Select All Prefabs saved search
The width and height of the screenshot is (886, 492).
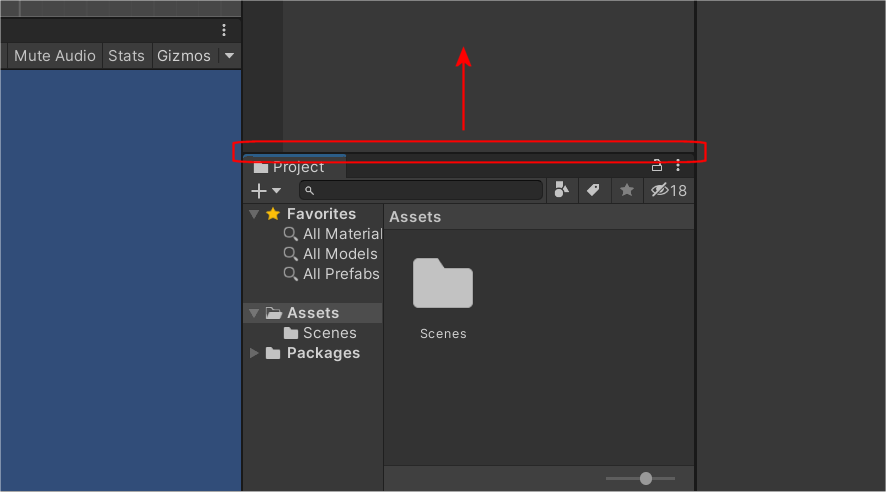[x=332, y=274]
